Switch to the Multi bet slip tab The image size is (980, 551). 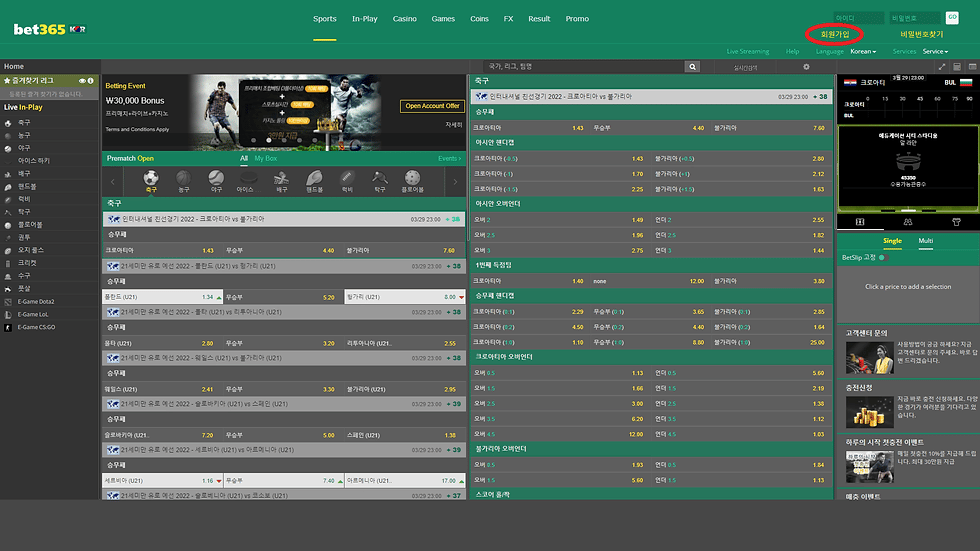coord(926,241)
